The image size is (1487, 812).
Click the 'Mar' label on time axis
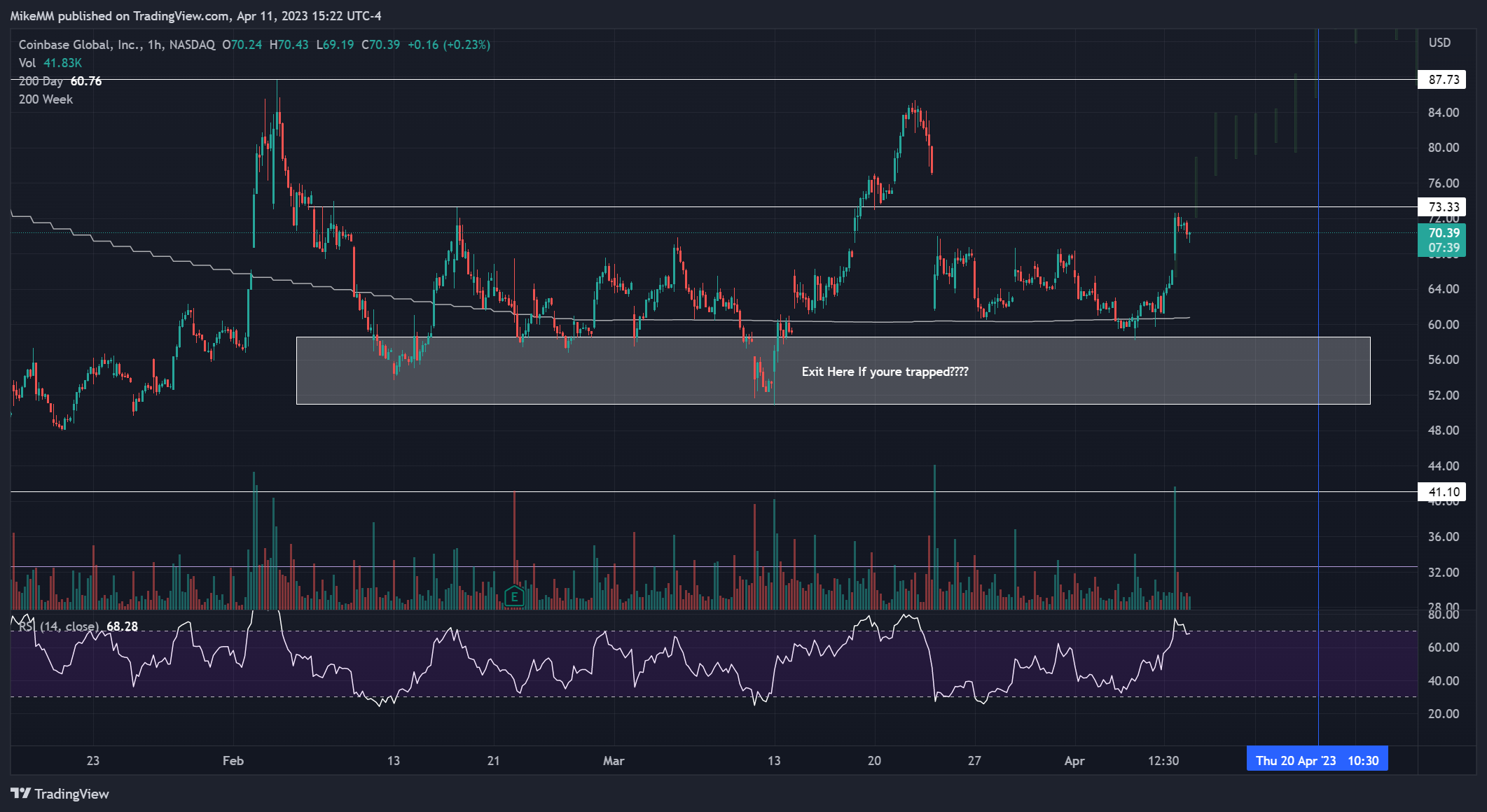[x=614, y=761]
